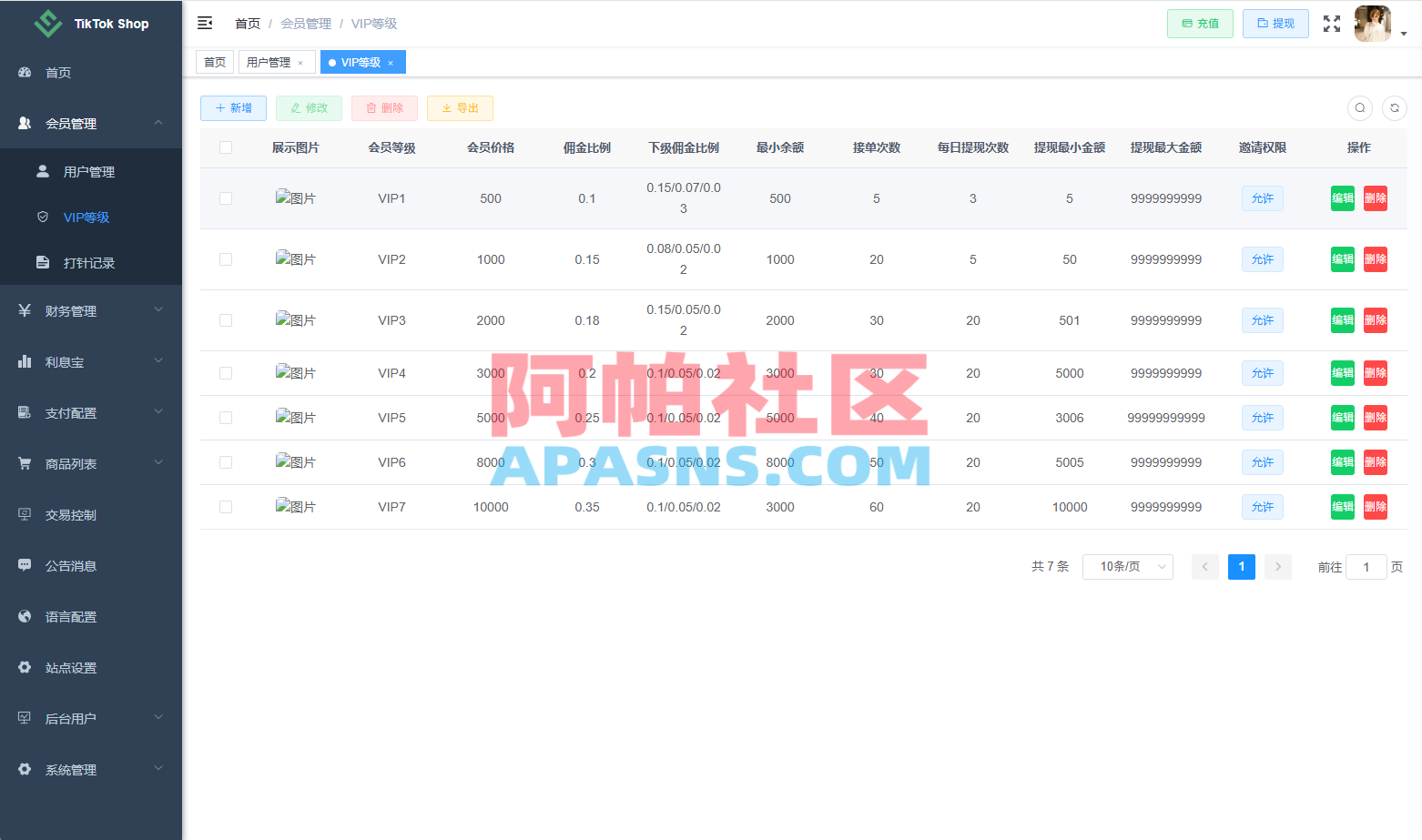Expand the 系统管理 sidebar section
The image size is (1422, 840).
(91, 770)
